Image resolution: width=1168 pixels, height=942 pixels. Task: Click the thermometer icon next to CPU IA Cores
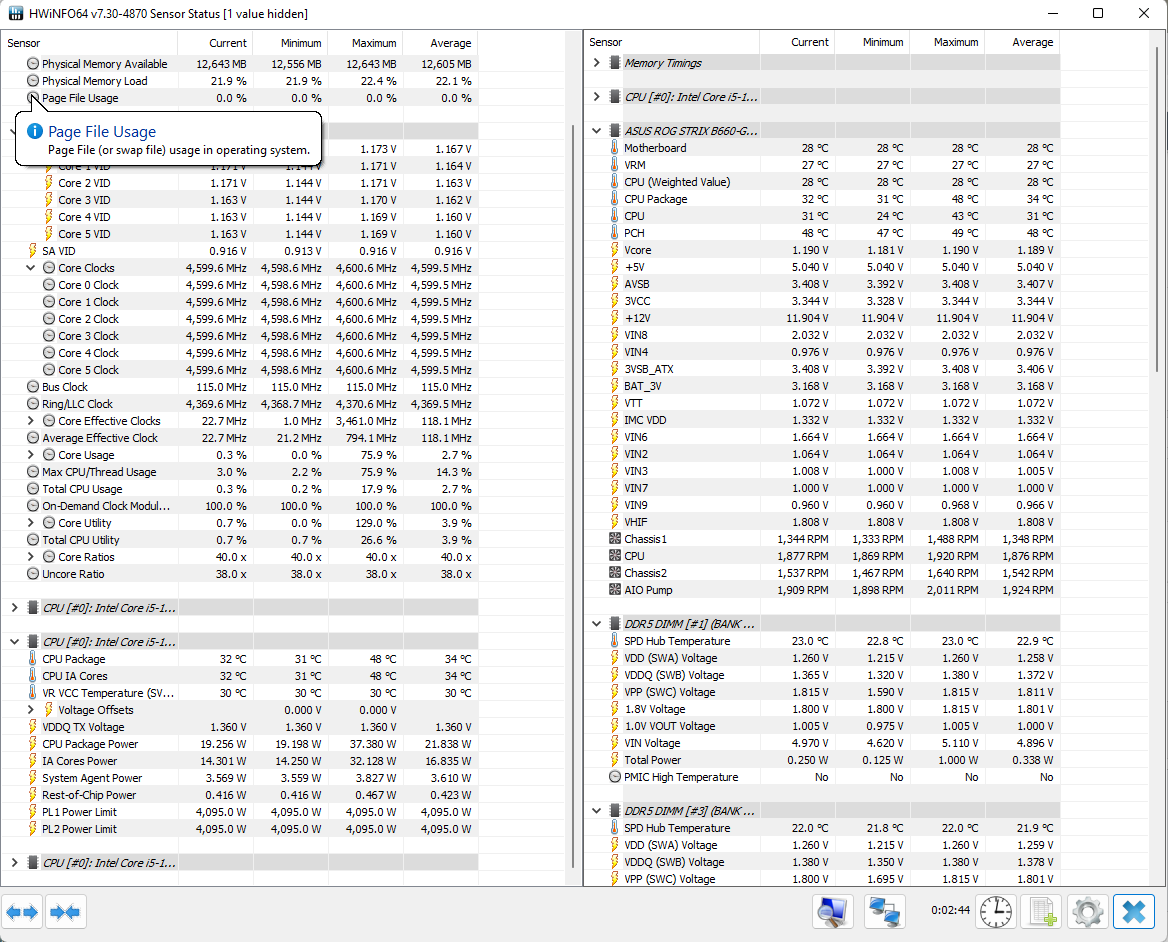click(33, 675)
